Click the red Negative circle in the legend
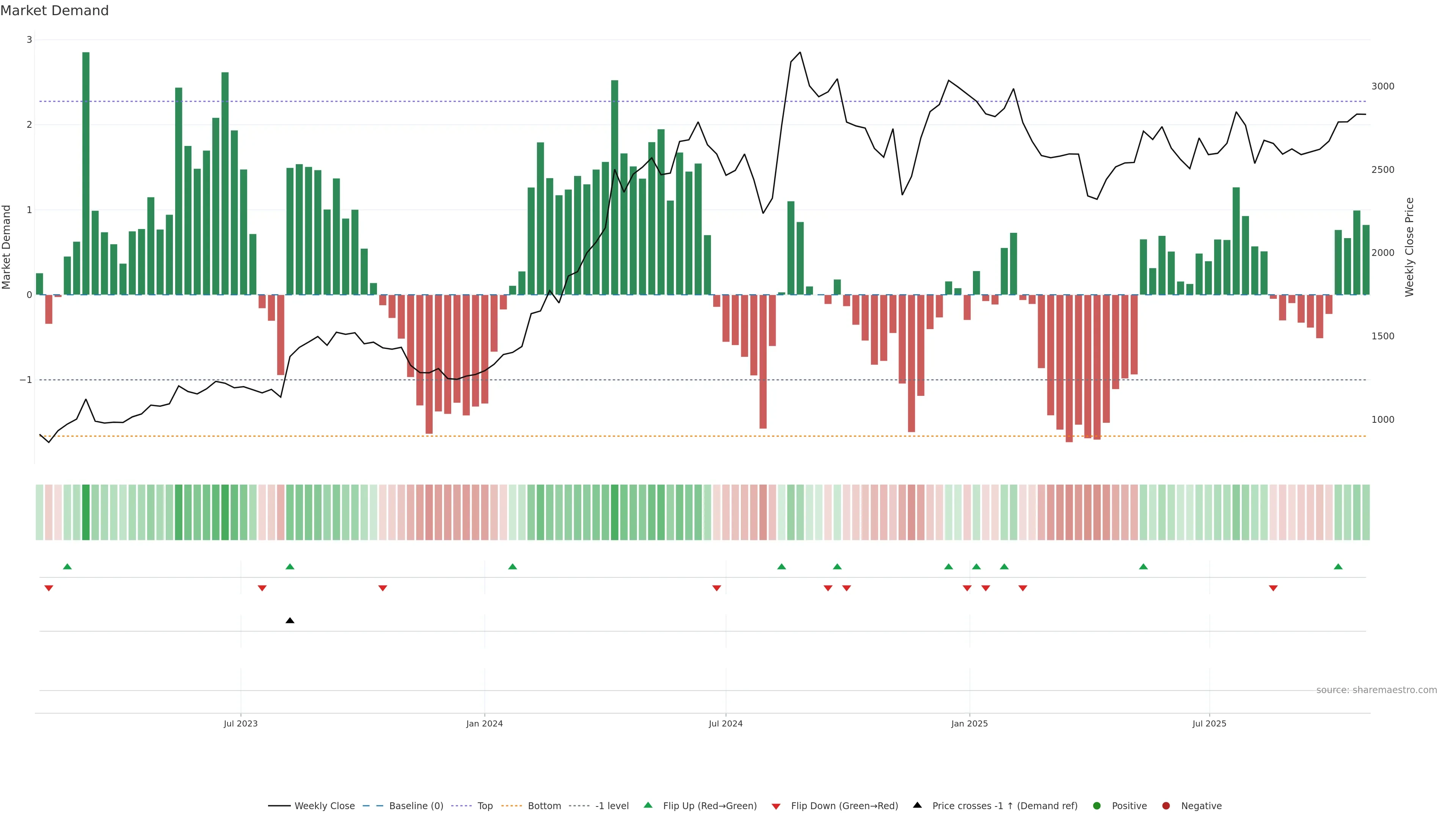This screenshot has width=1456, height=819. [1166, 806]
